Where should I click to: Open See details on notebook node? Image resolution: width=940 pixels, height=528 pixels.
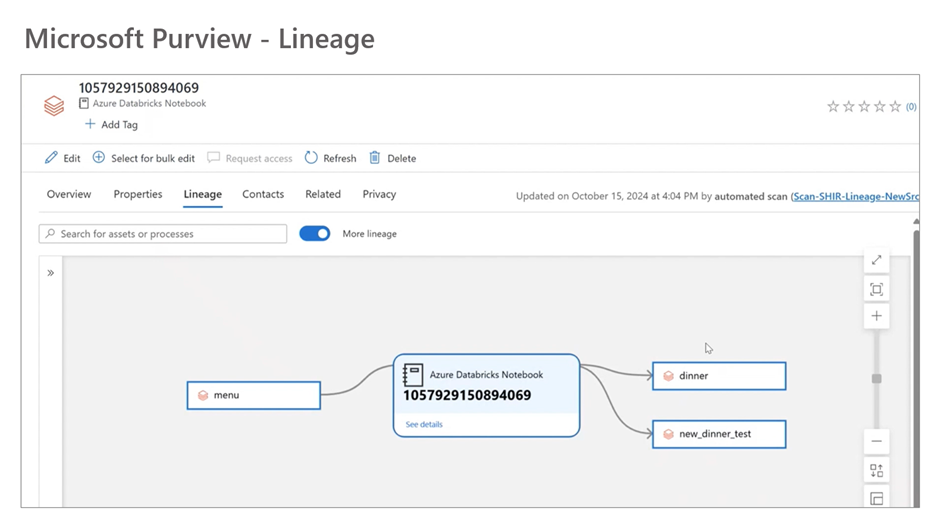424,424
